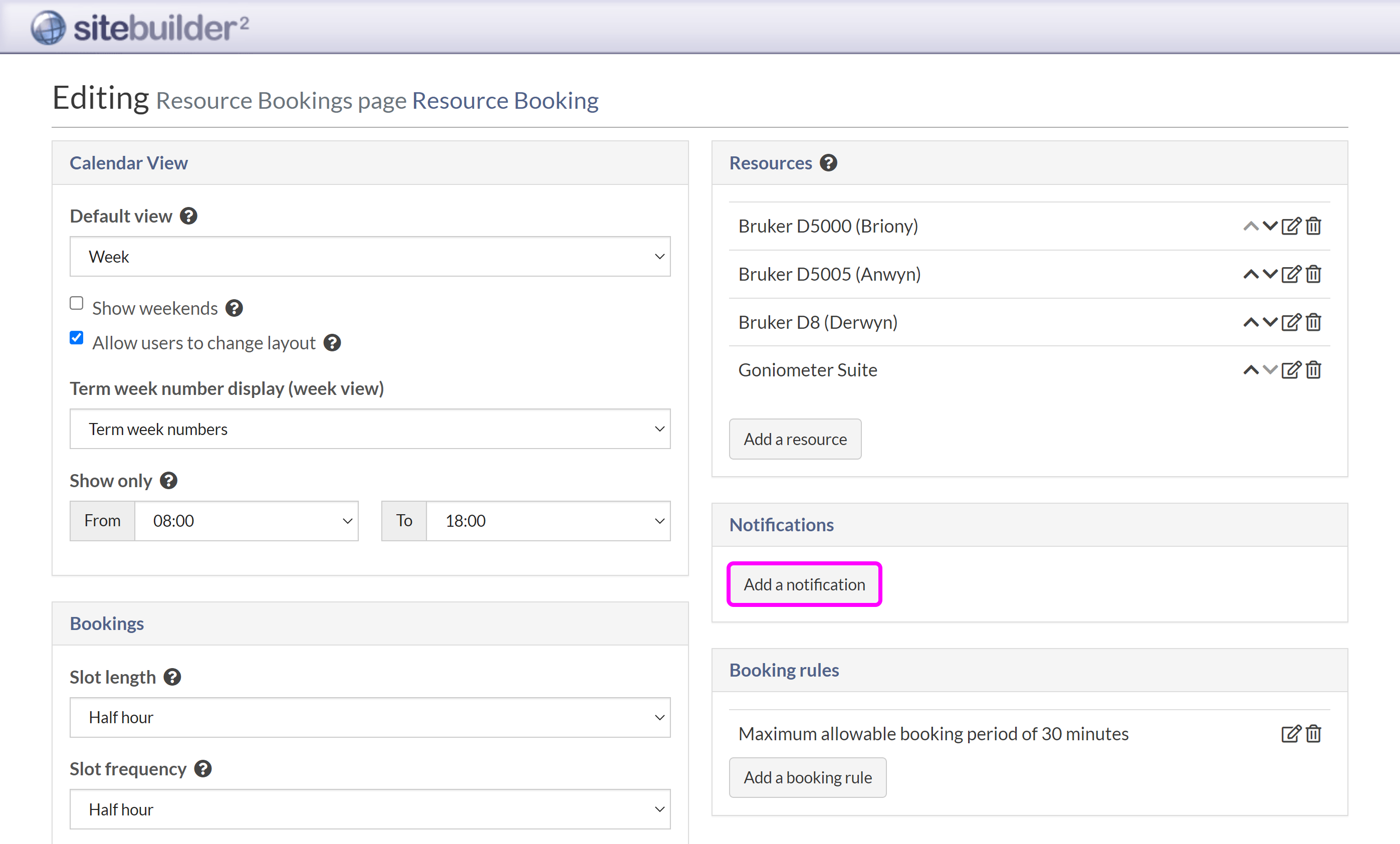The height and width of the screenshot is (844, 1400).
Task: Open the Default view Week dropdown
Action: [370, 257]
